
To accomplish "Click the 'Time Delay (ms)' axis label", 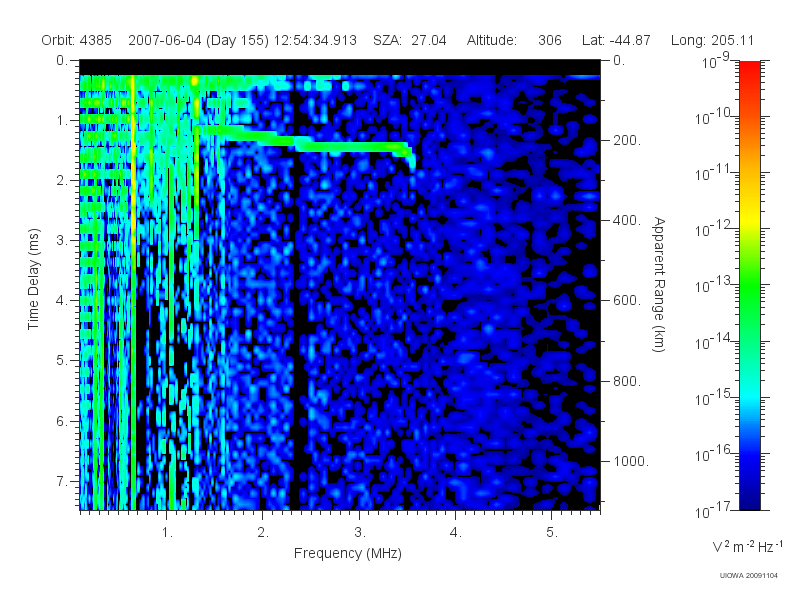I will click(x=33, y=279).
